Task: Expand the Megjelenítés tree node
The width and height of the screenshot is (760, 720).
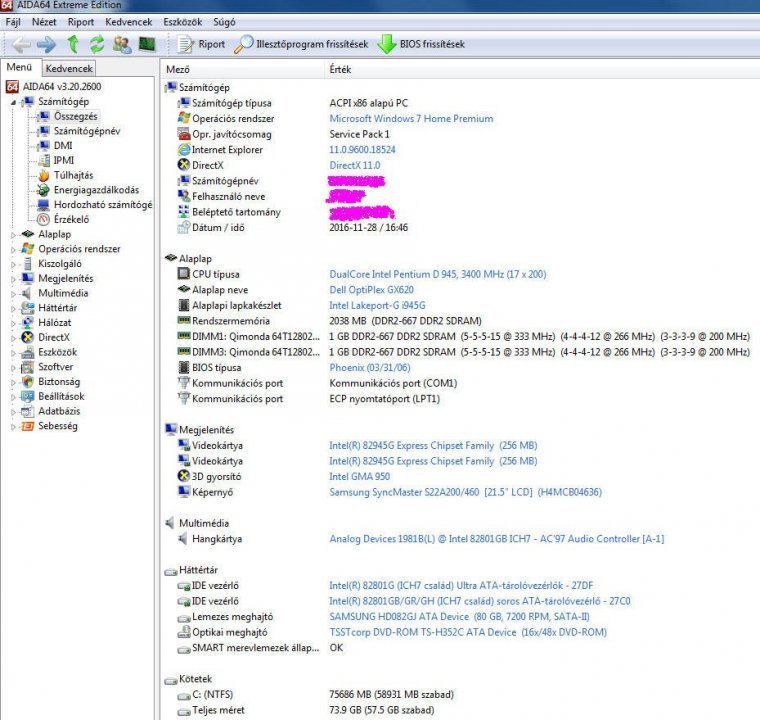Action: point(14,279)
